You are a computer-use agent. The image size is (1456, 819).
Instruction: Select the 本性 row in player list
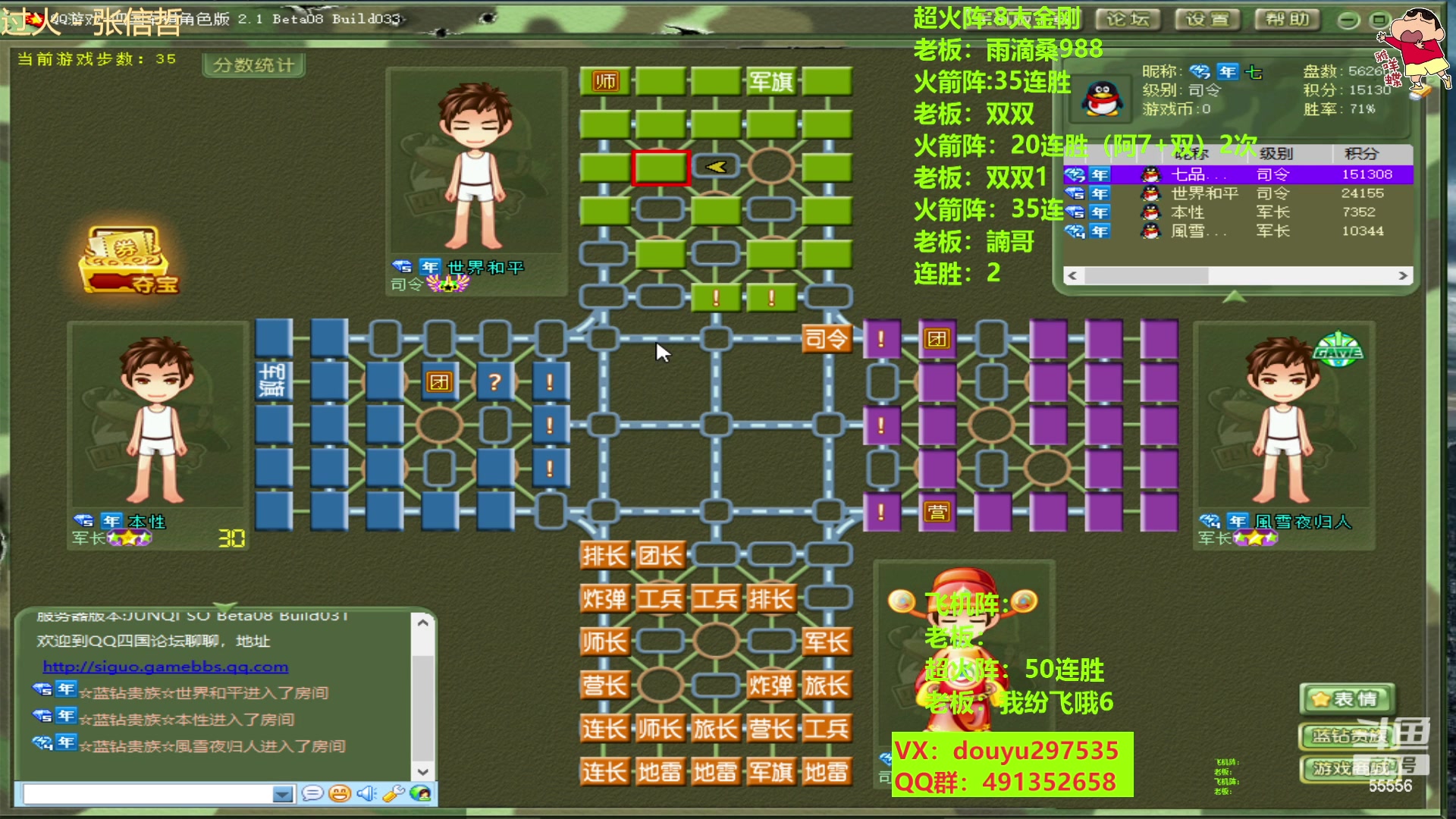click(x=1238, y=212)
